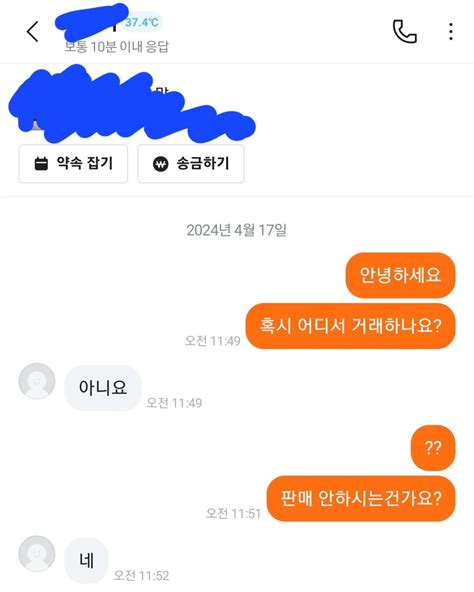Click the calendar icon in 약속 잡기
This screenshot has height=592, width=474.
click(x=41, y=163)
